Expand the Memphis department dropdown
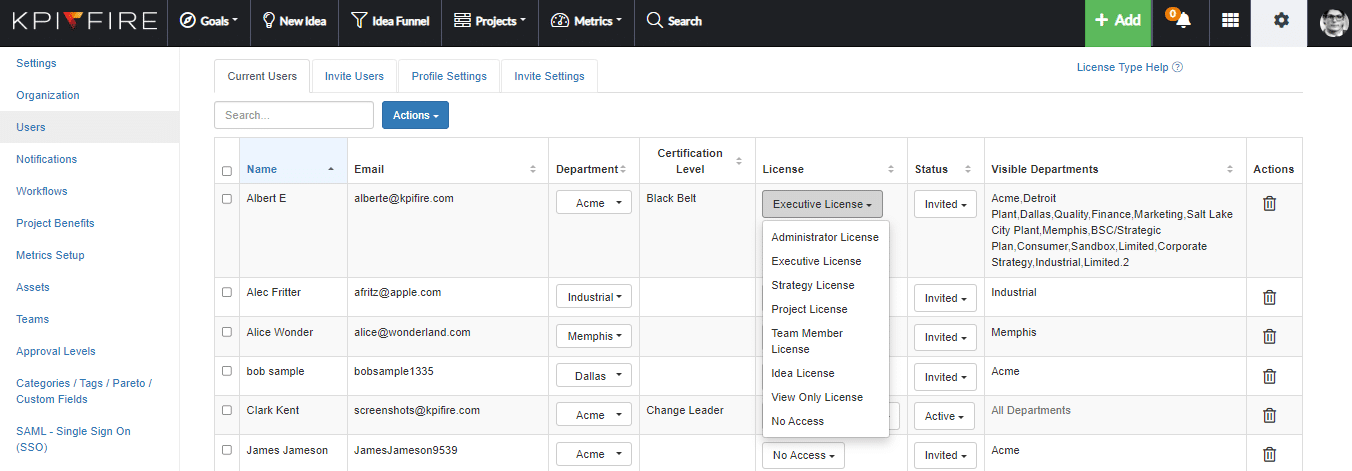Image resolution: width=1352 pixels, height=471 pixels. [x=594, y=337]
